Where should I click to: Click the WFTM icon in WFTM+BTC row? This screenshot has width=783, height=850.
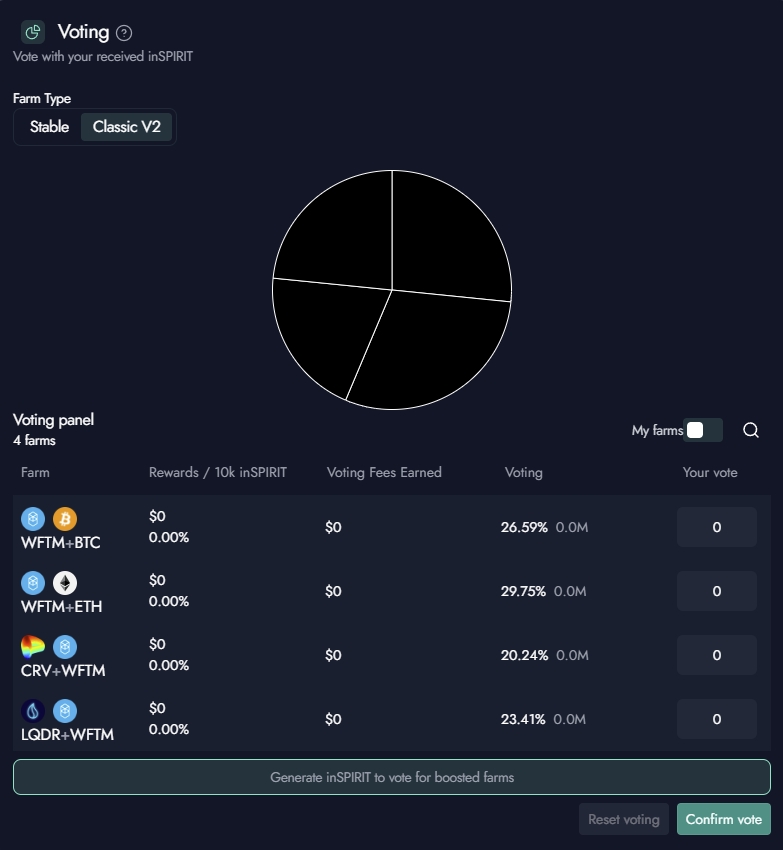(x=33, y=519)
